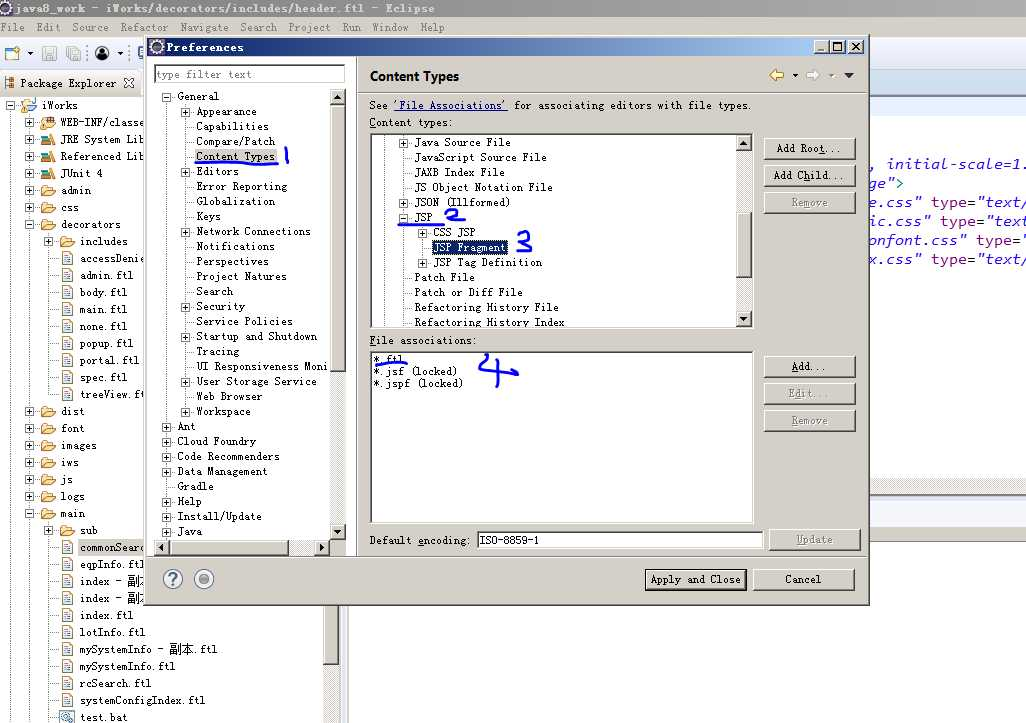Click the decorators folder icon

click(x=48, y=224)
